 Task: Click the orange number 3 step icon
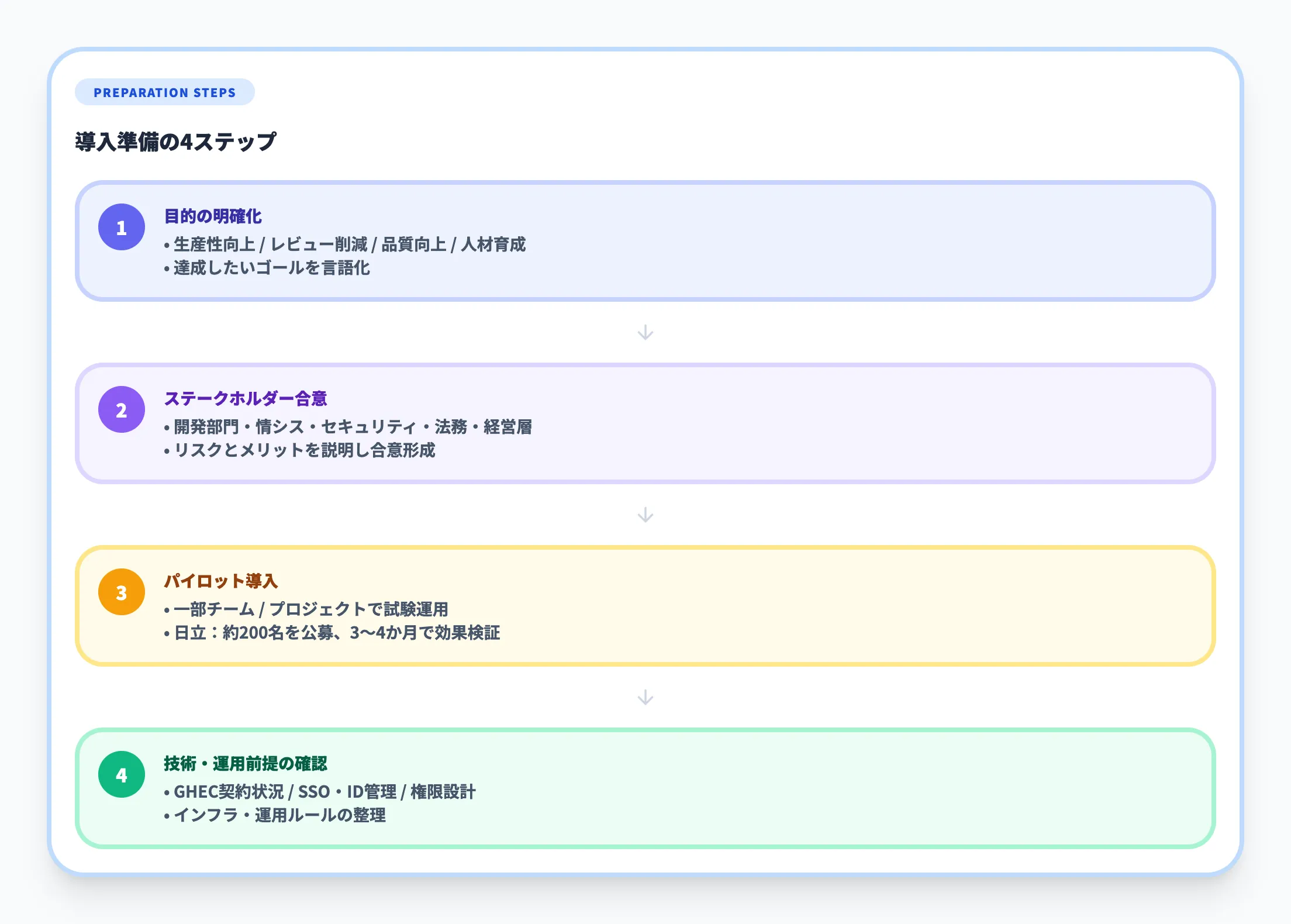click(x=122, y=593)
